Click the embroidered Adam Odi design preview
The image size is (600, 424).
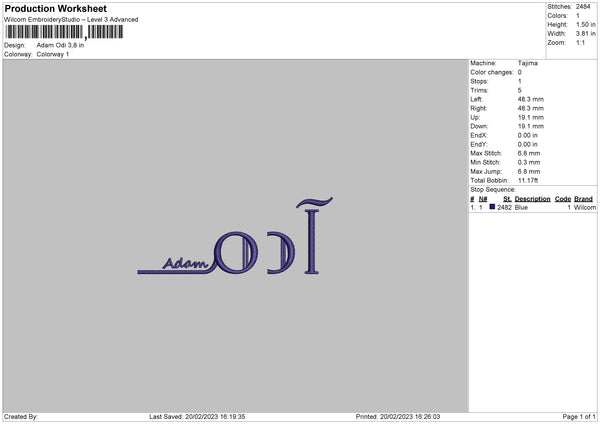(x=235, y=236)
